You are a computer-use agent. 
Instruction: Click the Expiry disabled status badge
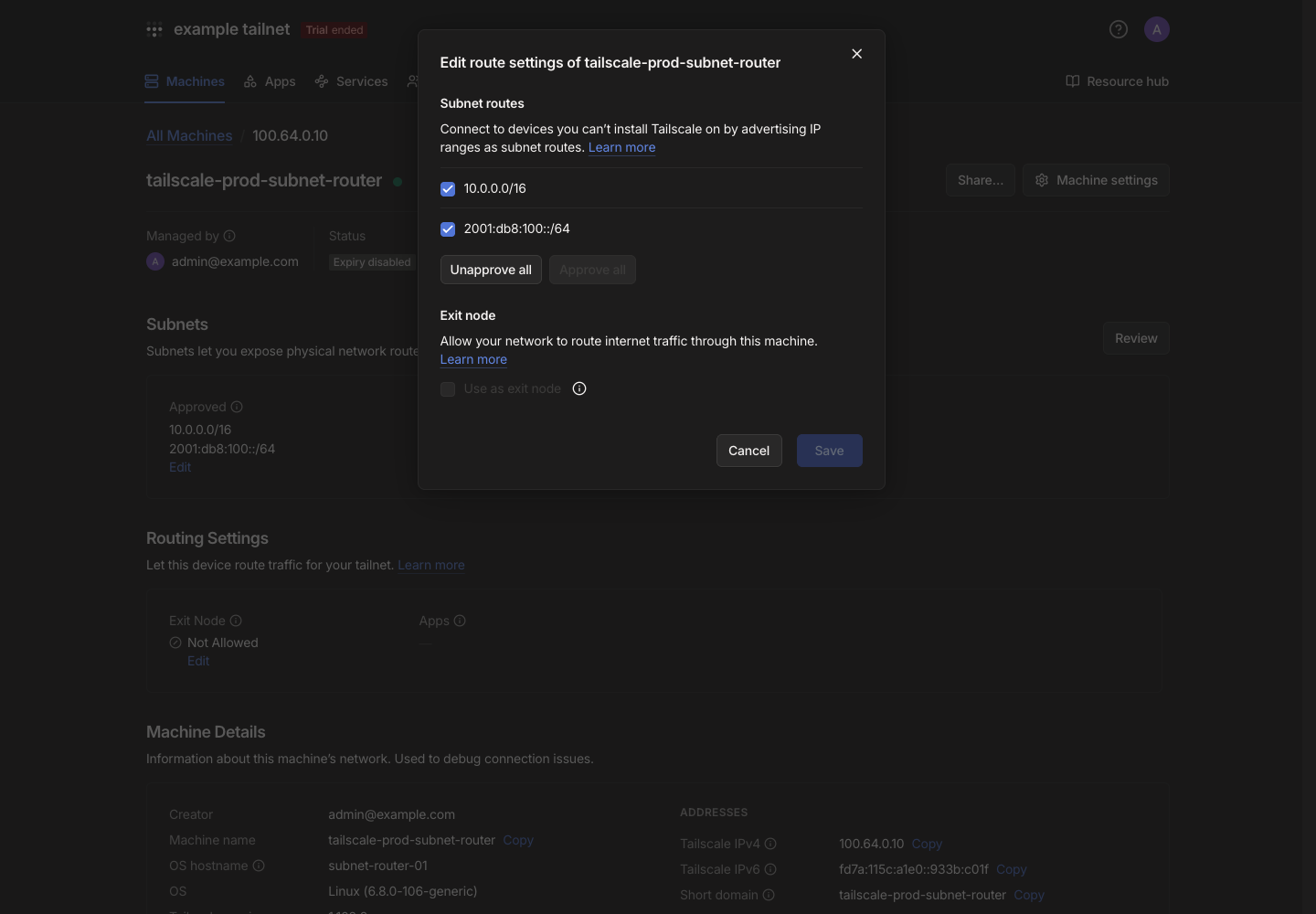pyautogui.click(x=372, y=262)
